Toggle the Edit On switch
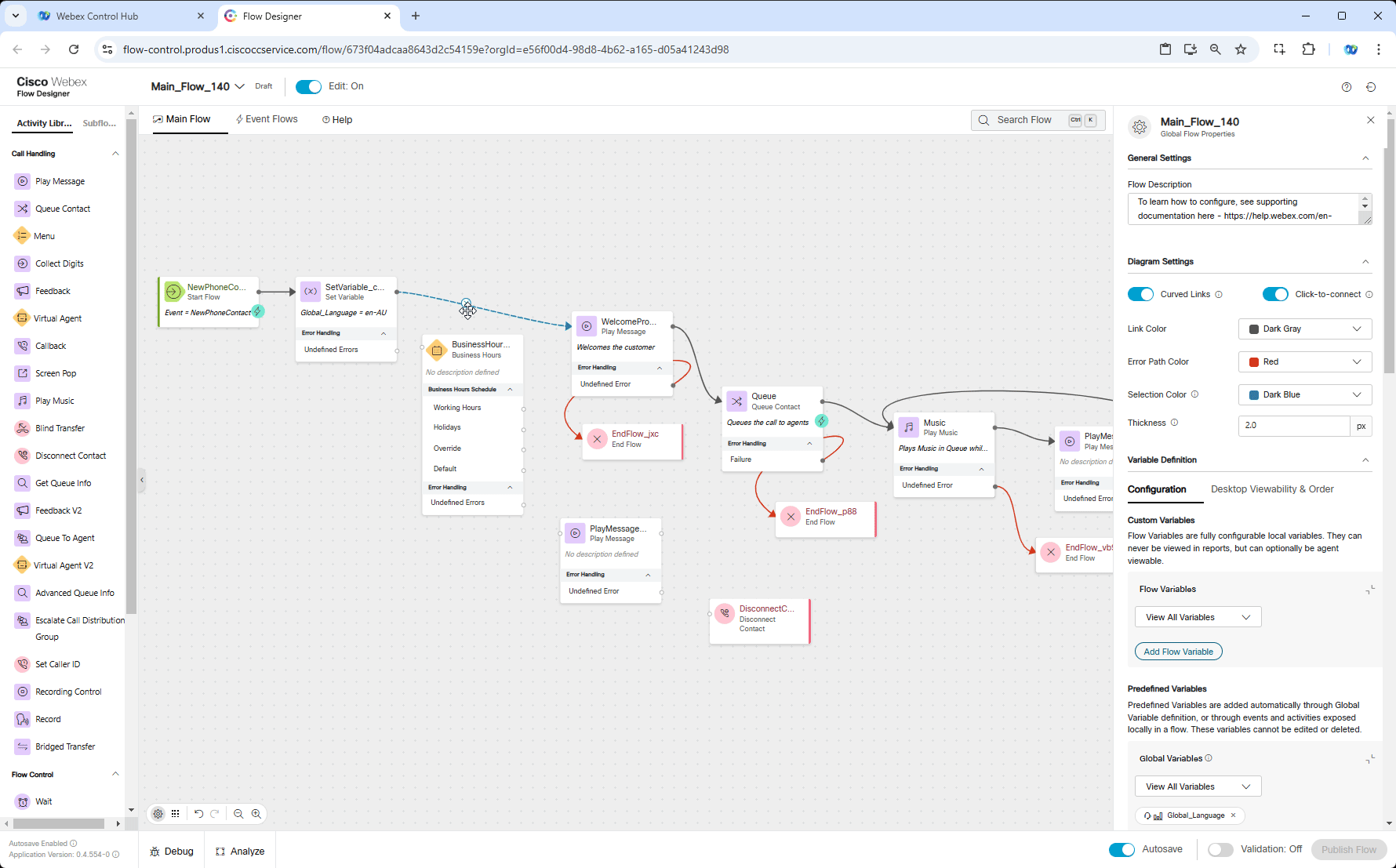This screenshot has width=1396, height=868. 308,87
